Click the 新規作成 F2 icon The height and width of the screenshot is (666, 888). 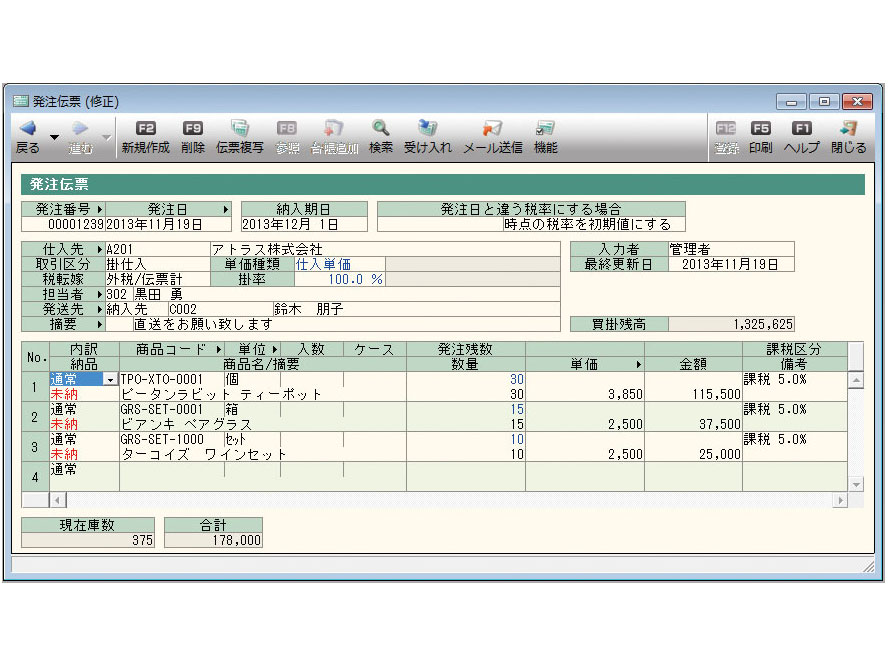[145, 129]
